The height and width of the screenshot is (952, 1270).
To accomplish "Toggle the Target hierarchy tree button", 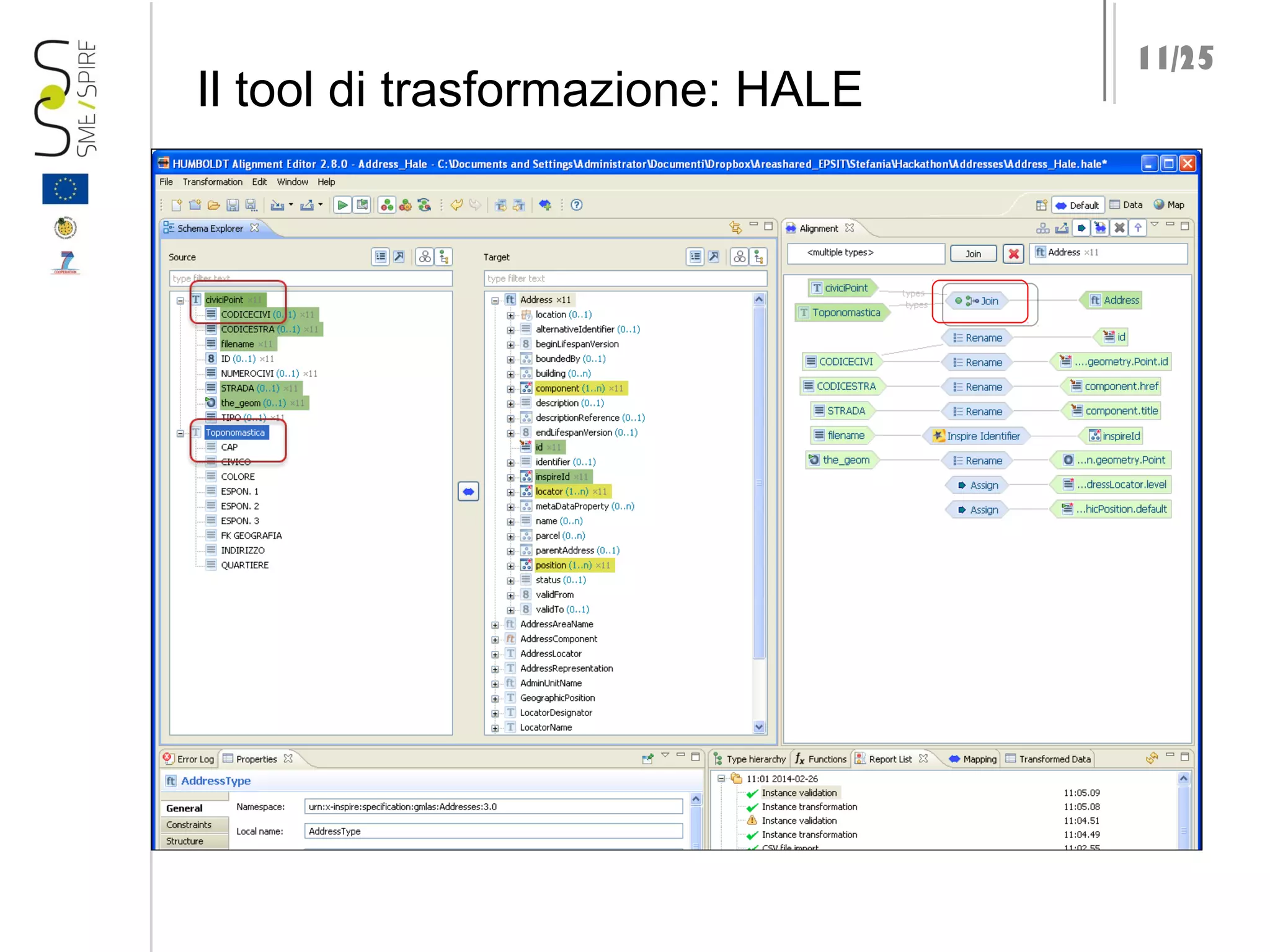I will [x=758, y=257].
